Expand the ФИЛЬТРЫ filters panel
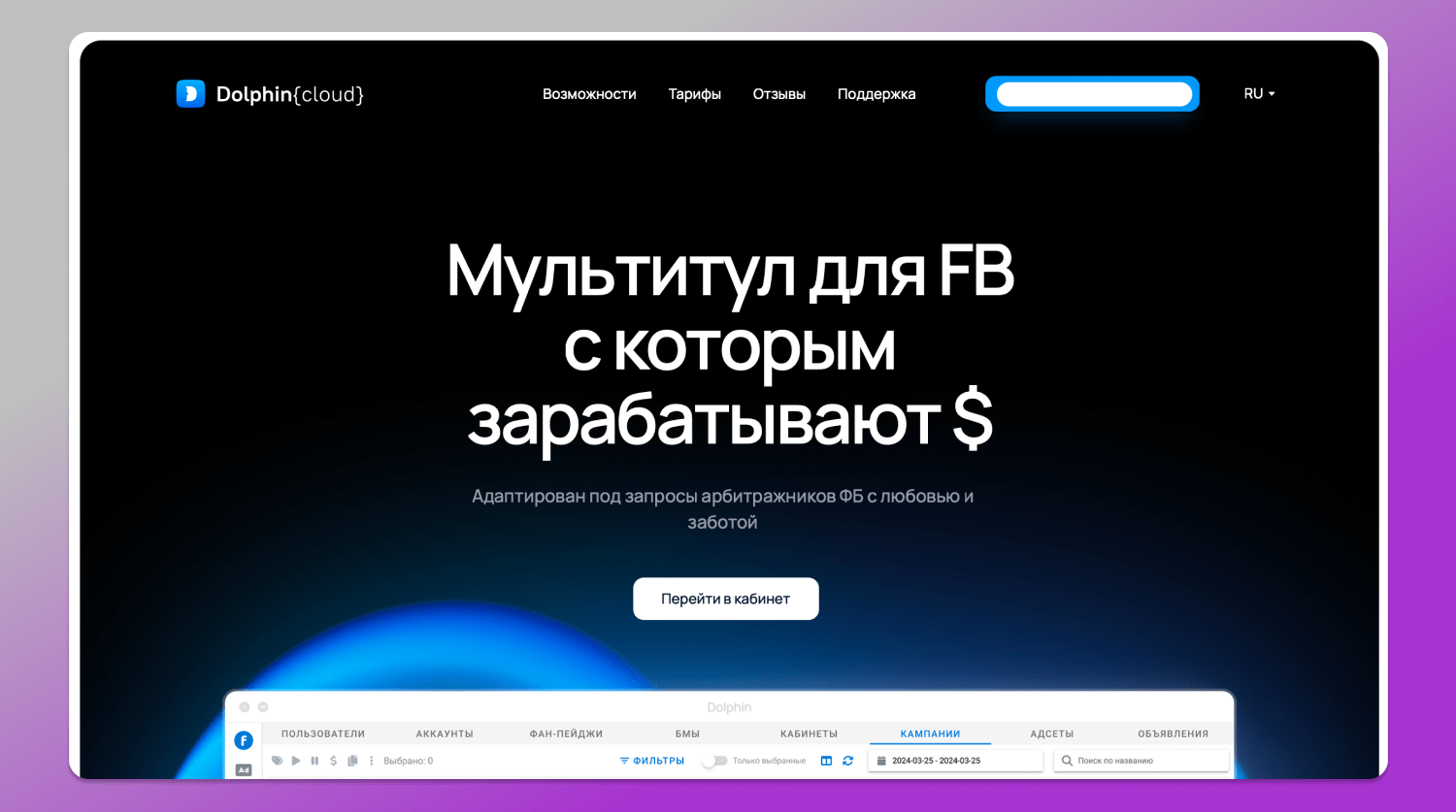 [x=651, y=761]
